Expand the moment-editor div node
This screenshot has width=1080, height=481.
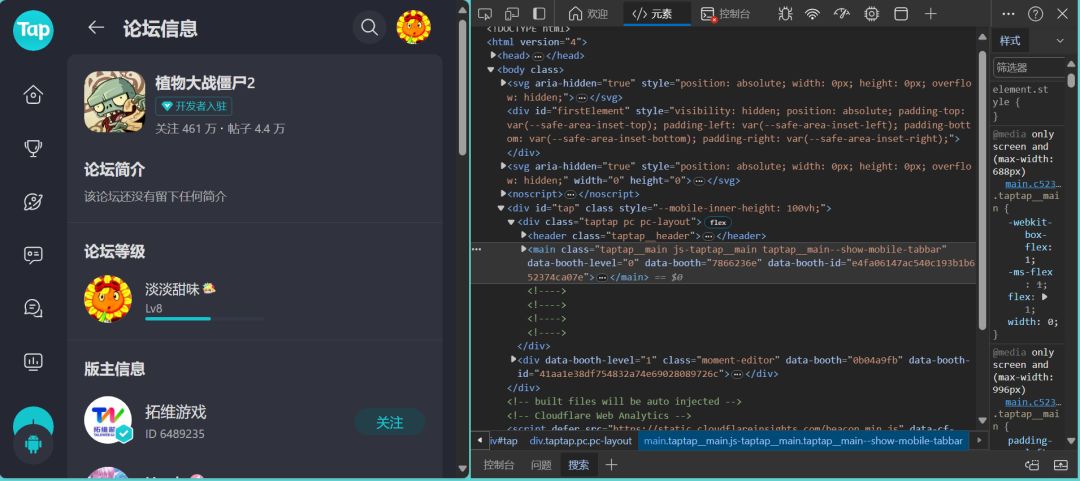tap(514, 360)
